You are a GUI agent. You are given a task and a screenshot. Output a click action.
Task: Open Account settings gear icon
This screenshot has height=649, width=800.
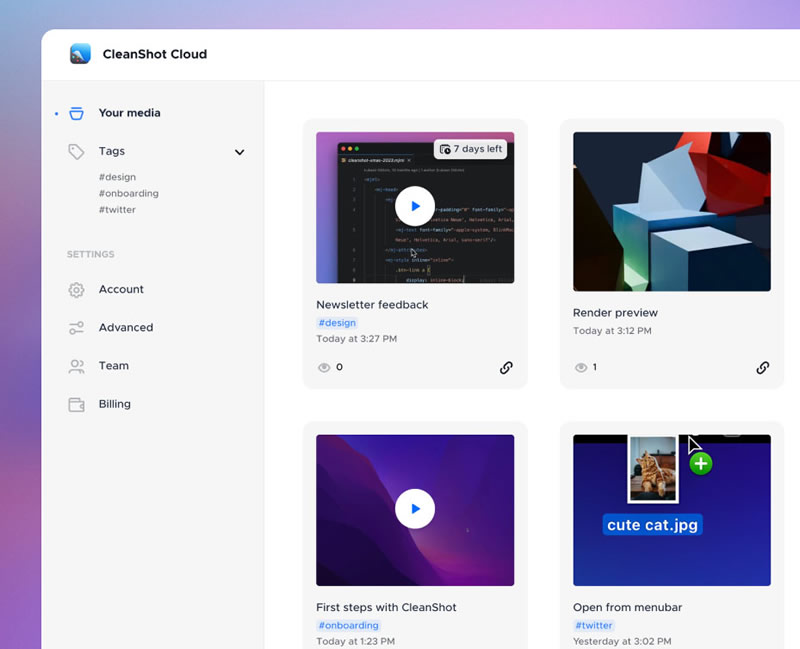pyautogui.click(x=76, y=290)
